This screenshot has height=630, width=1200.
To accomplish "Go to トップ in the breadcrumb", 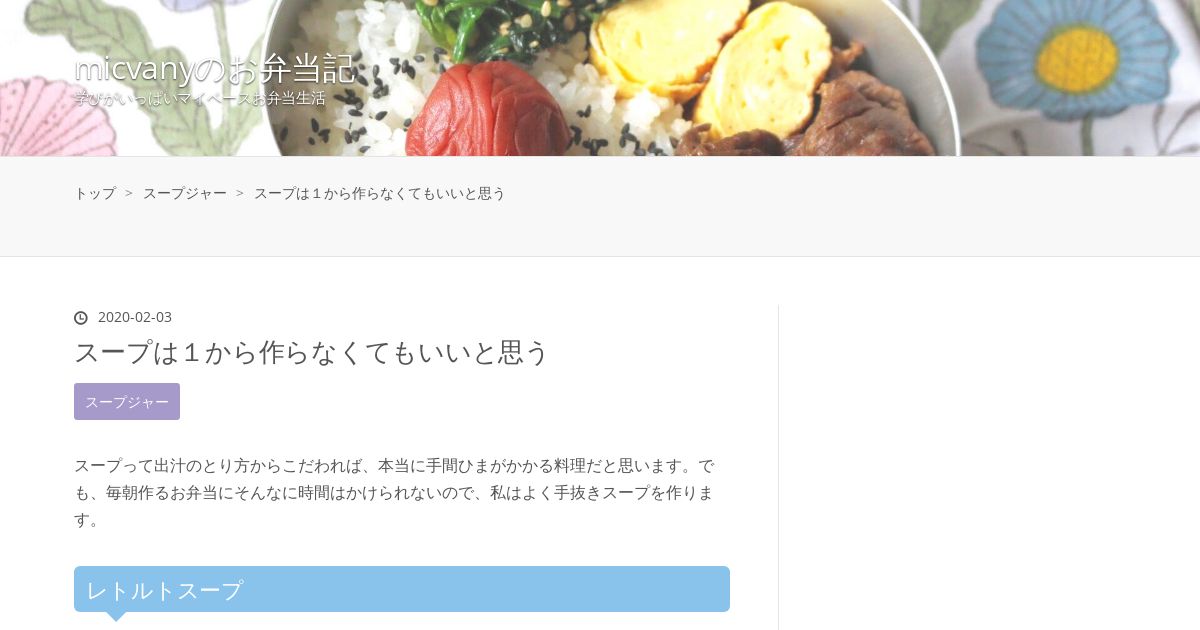I will tap(95, 193).
